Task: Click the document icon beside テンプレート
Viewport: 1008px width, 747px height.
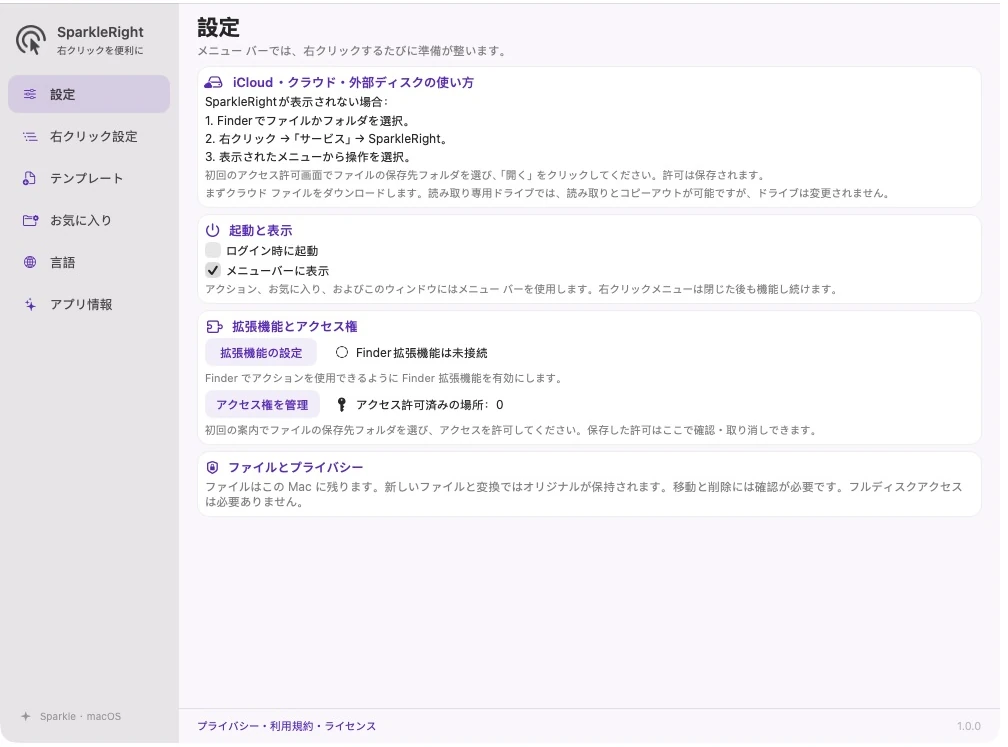Action: (x=30, y=178)
